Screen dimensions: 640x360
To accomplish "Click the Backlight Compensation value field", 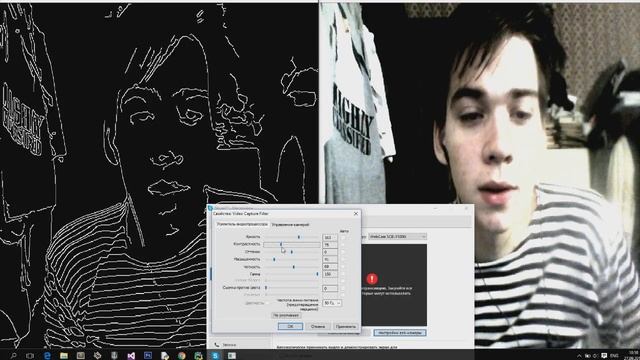I will pos(330,288).
